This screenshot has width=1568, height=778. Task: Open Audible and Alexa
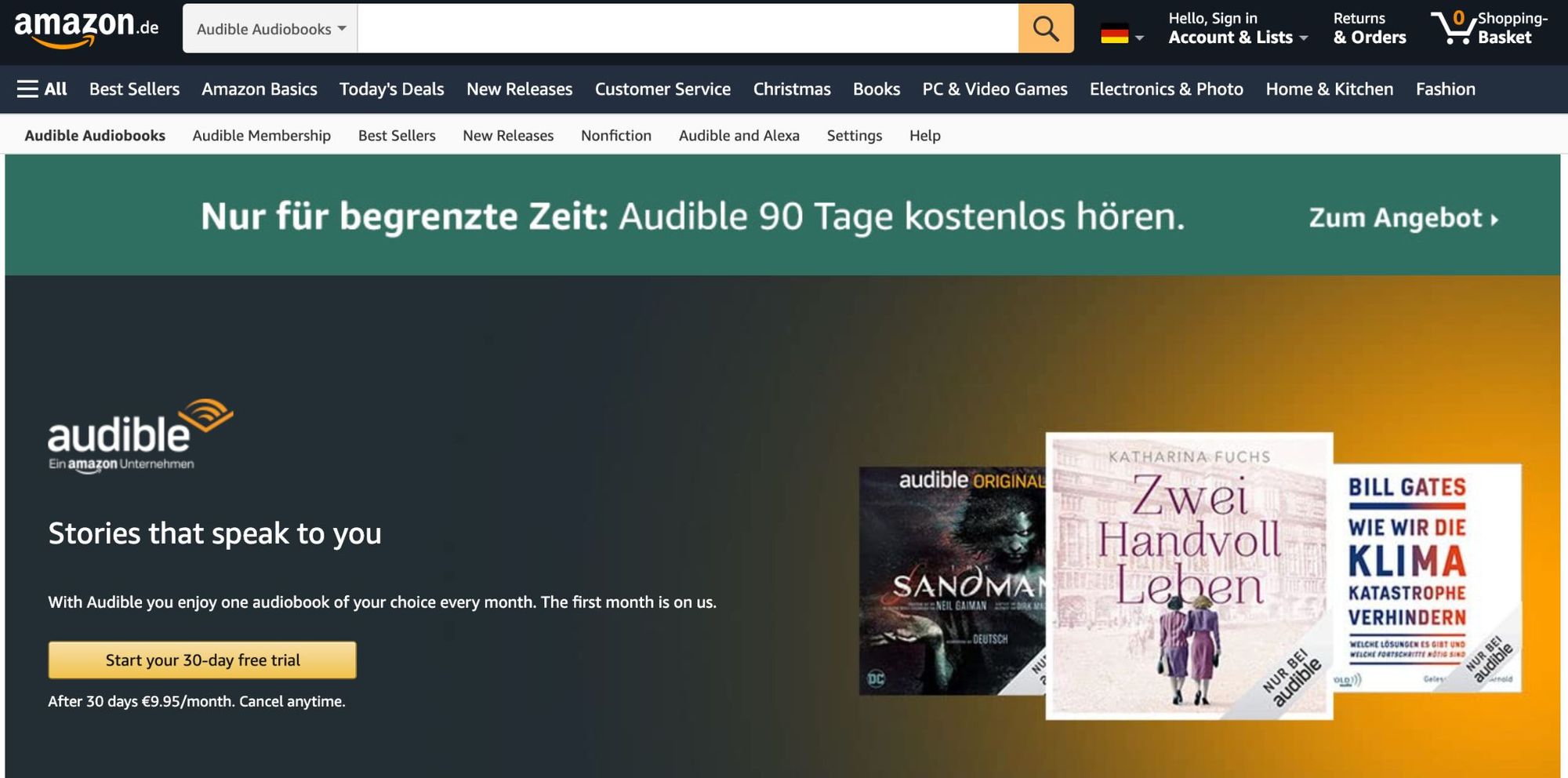(739, 136)
